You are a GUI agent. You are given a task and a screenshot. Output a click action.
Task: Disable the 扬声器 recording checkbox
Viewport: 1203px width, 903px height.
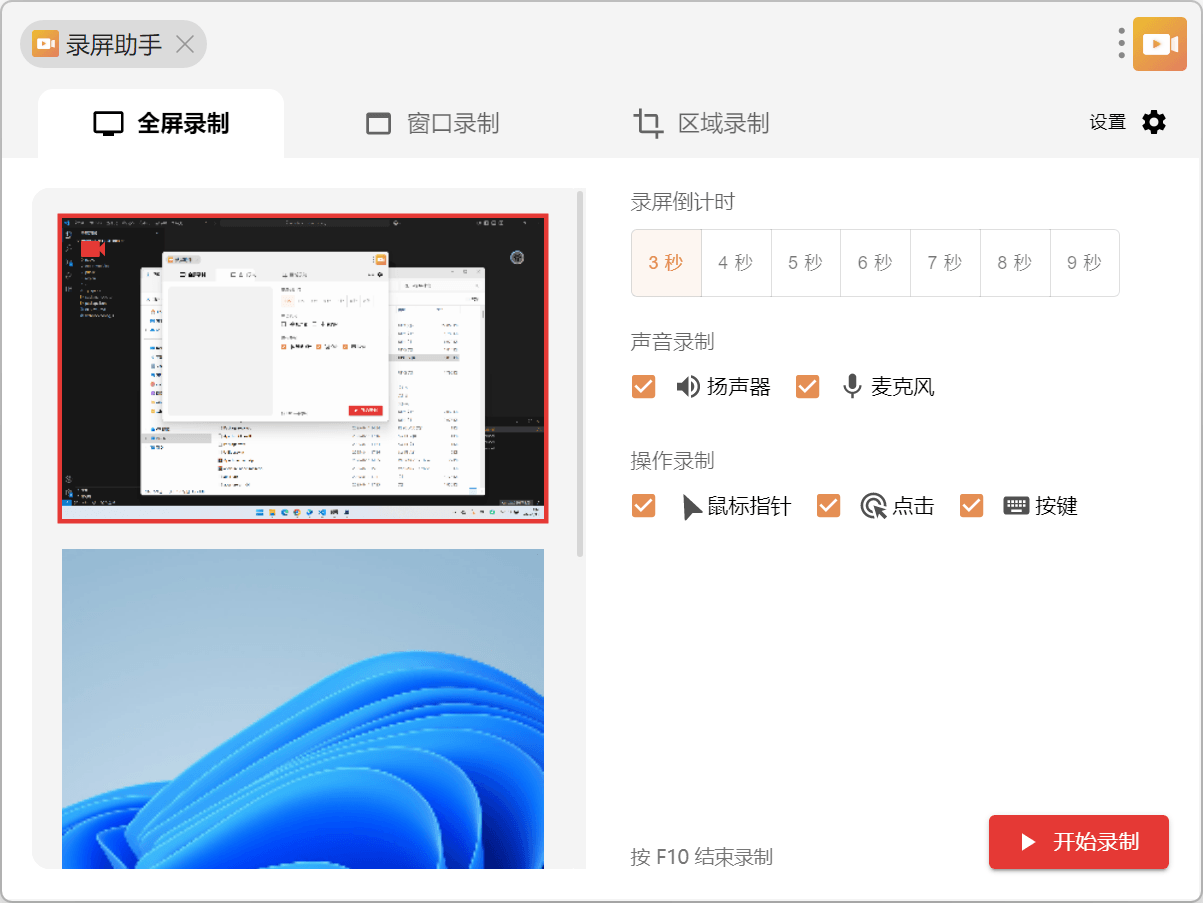coord(643,387)
